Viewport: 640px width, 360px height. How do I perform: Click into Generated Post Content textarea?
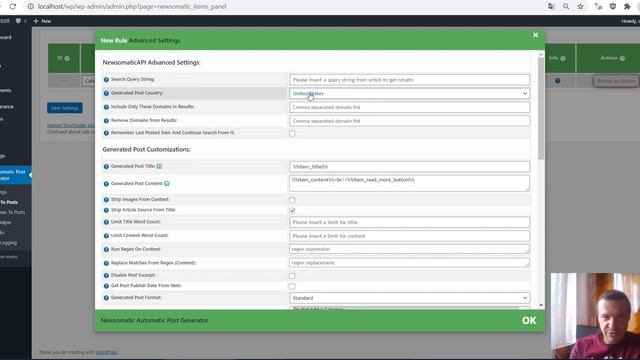409,183
